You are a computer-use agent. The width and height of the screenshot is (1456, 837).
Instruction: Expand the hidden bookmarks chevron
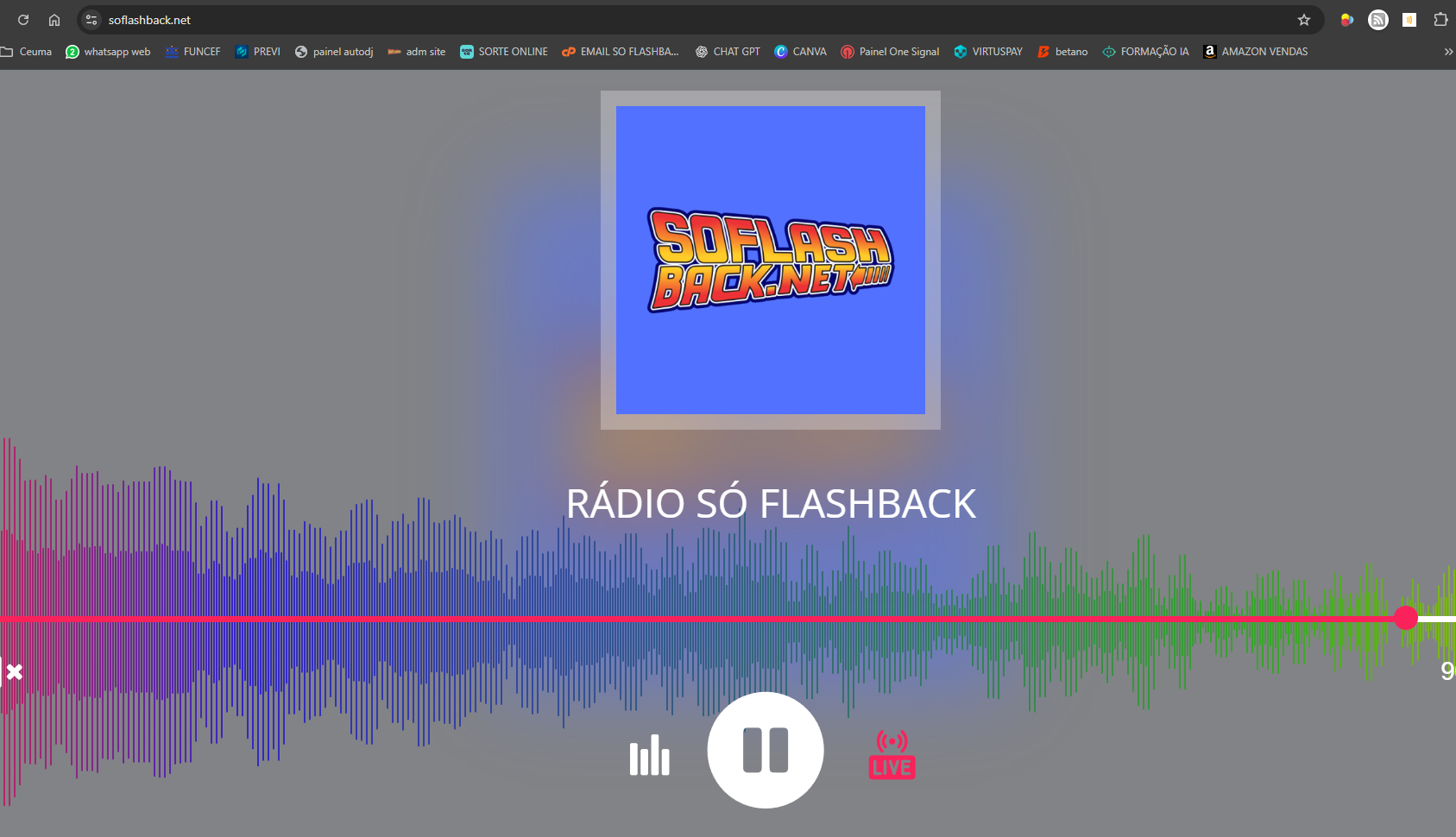[1448, 52]
